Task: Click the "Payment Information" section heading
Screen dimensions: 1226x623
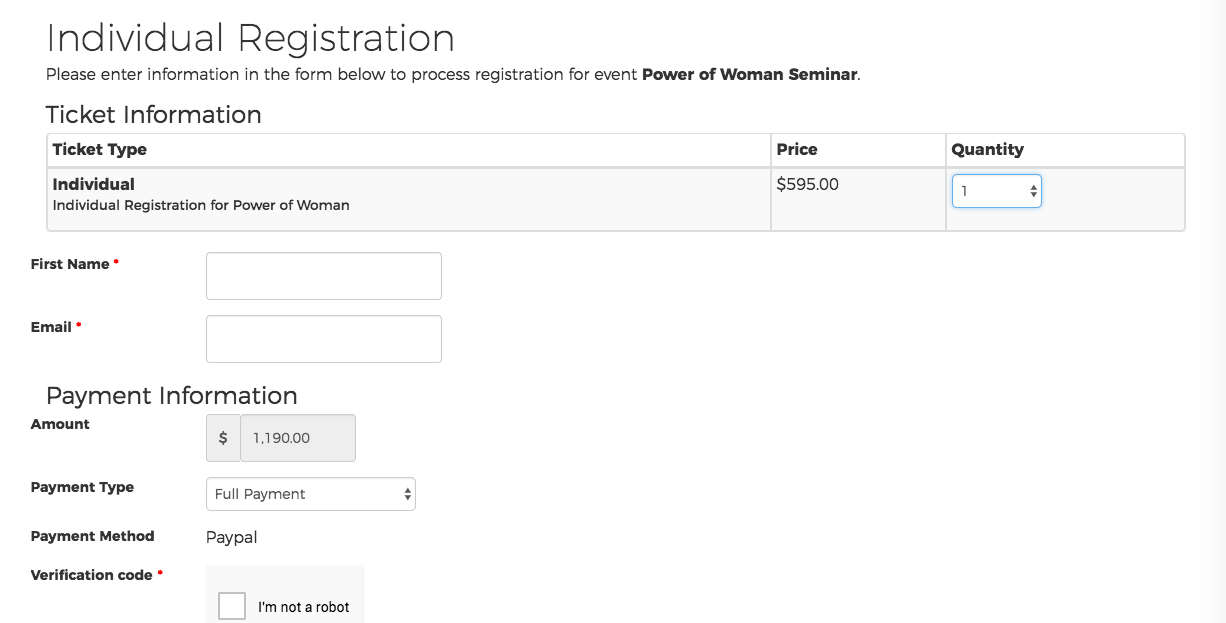Action: (172, 395)
